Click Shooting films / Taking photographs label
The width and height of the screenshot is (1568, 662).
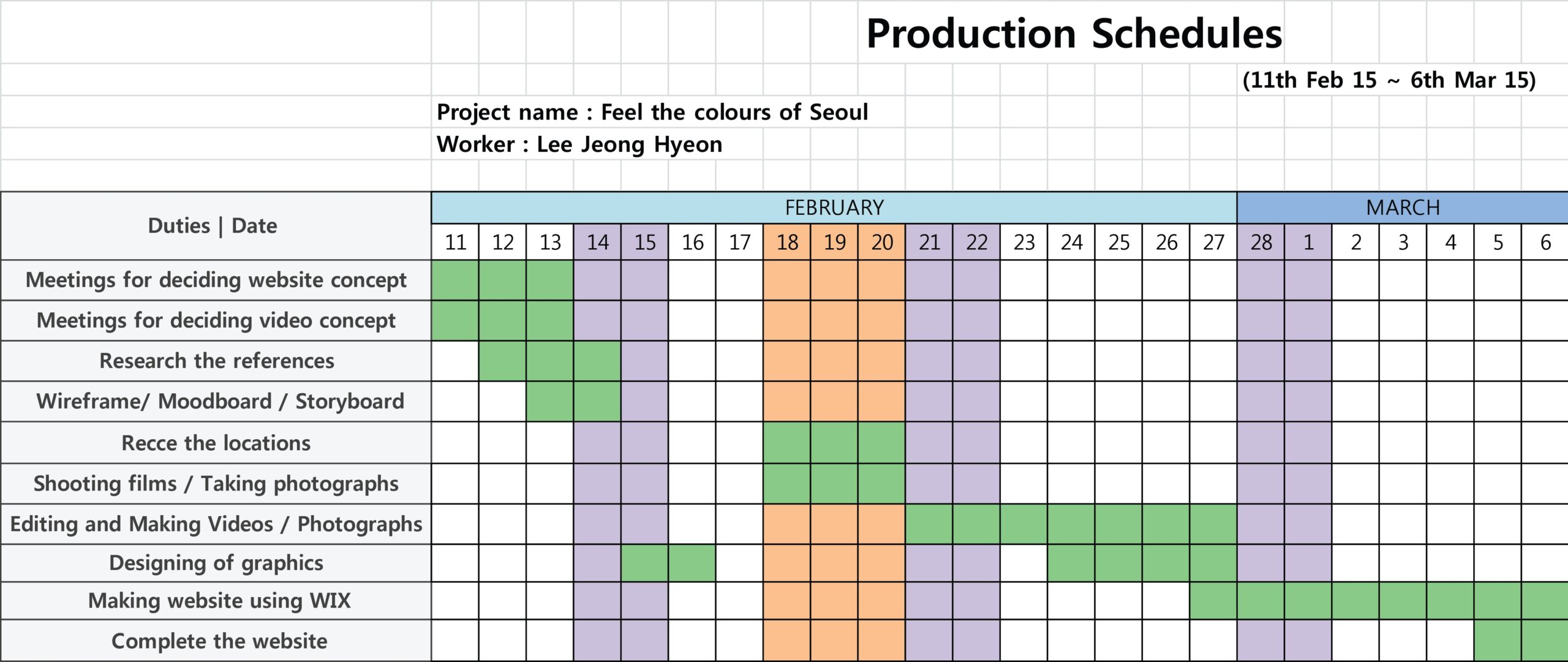tap(216, 484)
